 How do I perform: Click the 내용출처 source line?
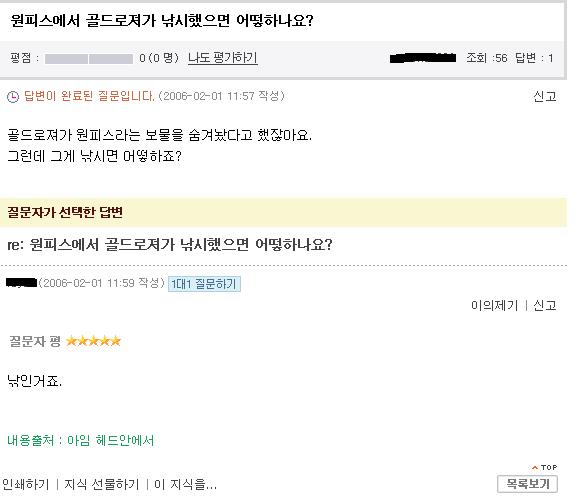click(81, 441)
